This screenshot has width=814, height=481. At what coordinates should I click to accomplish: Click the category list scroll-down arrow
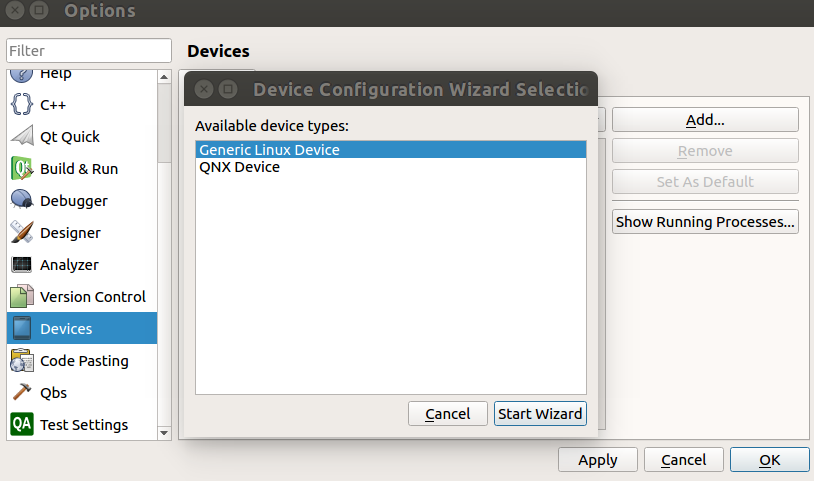[x=164, y=433]
